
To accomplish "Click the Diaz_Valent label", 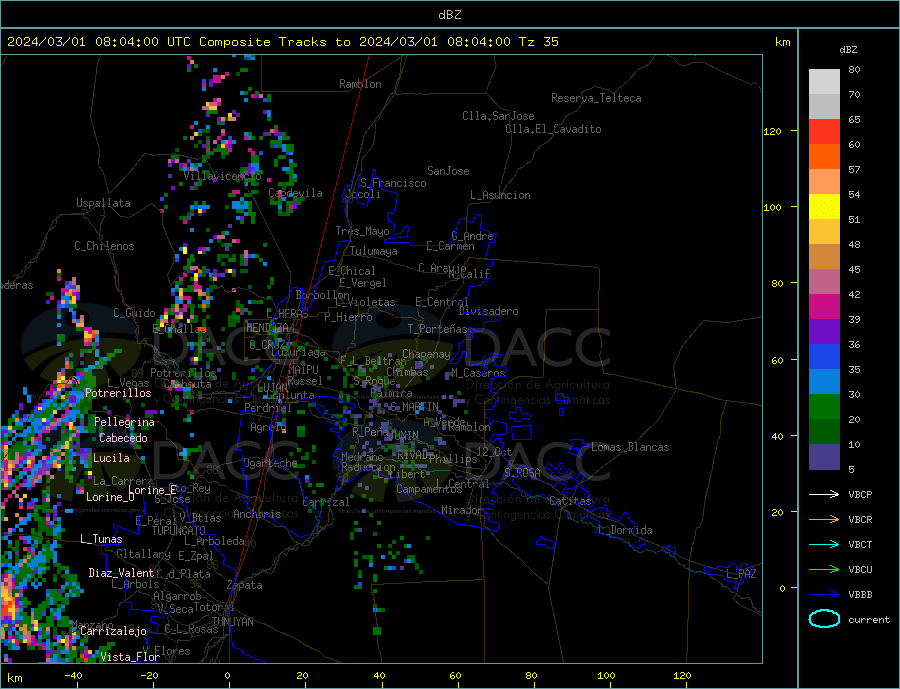I will click(122, 573).
